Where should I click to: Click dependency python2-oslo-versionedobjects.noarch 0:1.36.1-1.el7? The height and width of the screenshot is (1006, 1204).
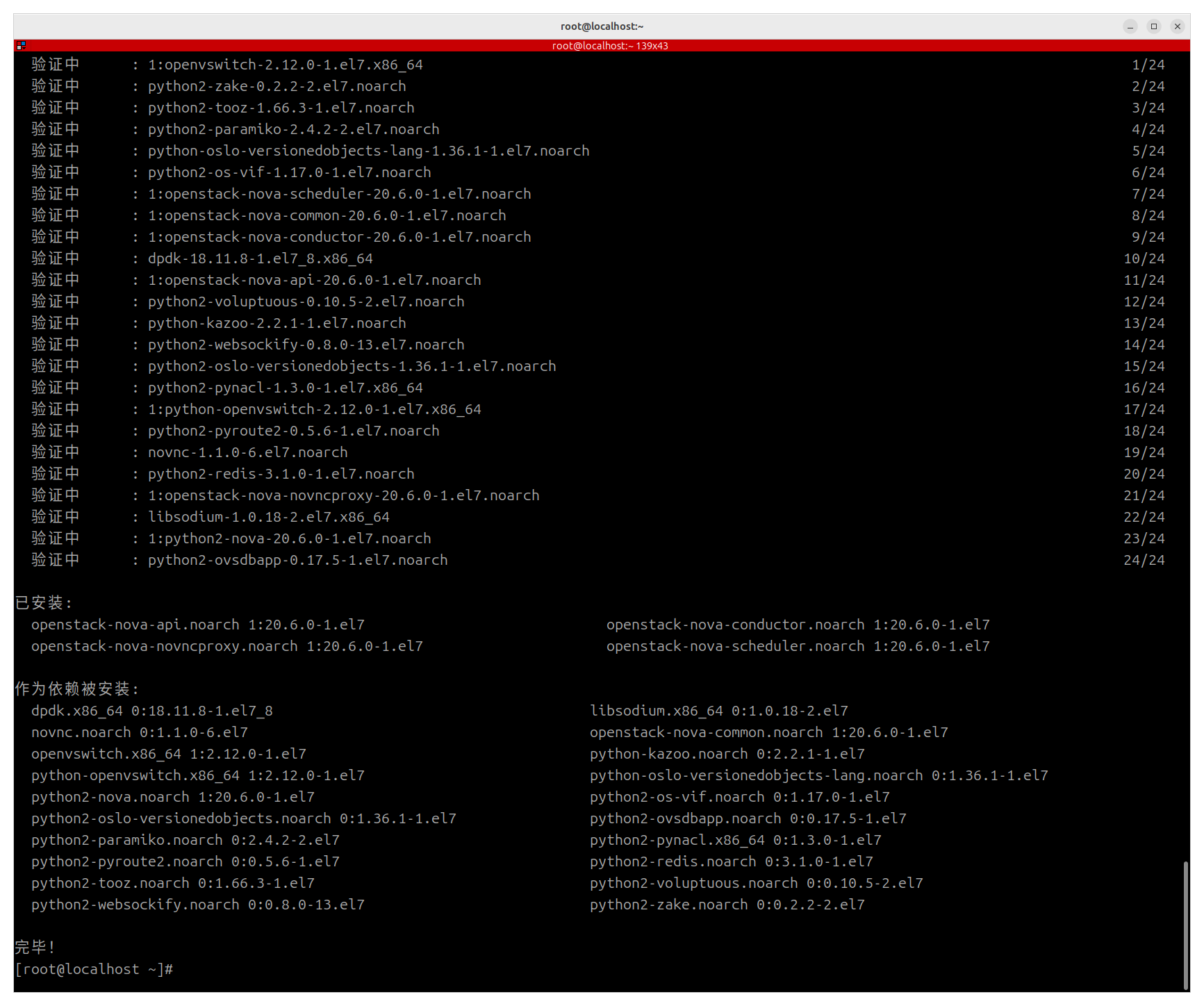[244, 818]
